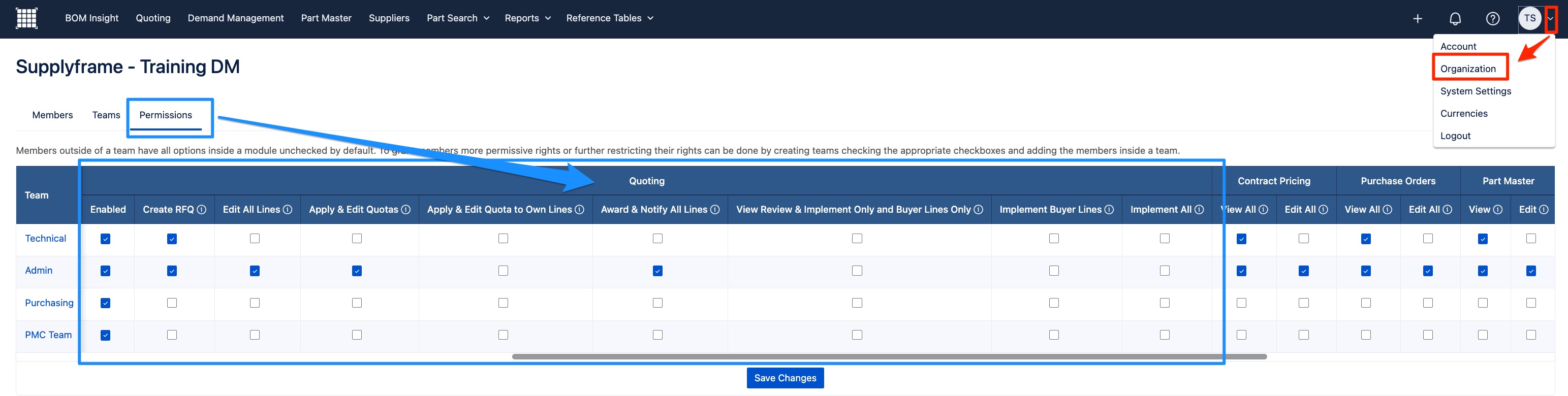The image size is (1568, 396).
Task: Click the TS user avatar
Action: point(1530,18)
